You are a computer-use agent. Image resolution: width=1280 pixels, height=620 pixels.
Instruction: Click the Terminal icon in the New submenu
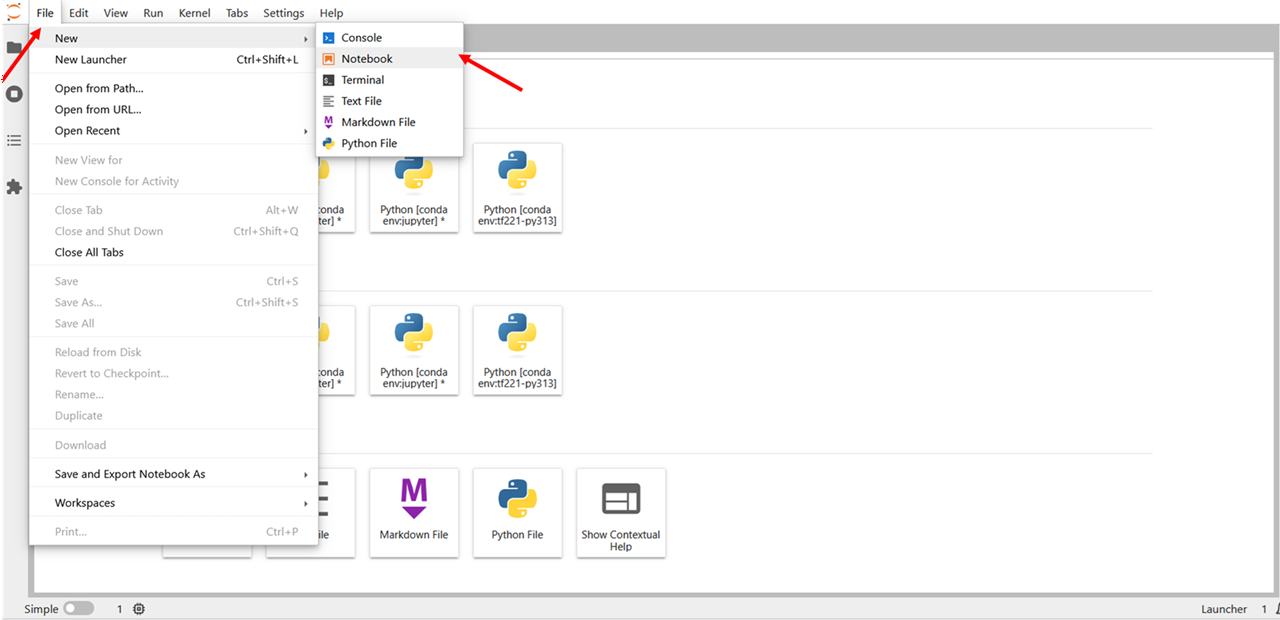point(328,80)
